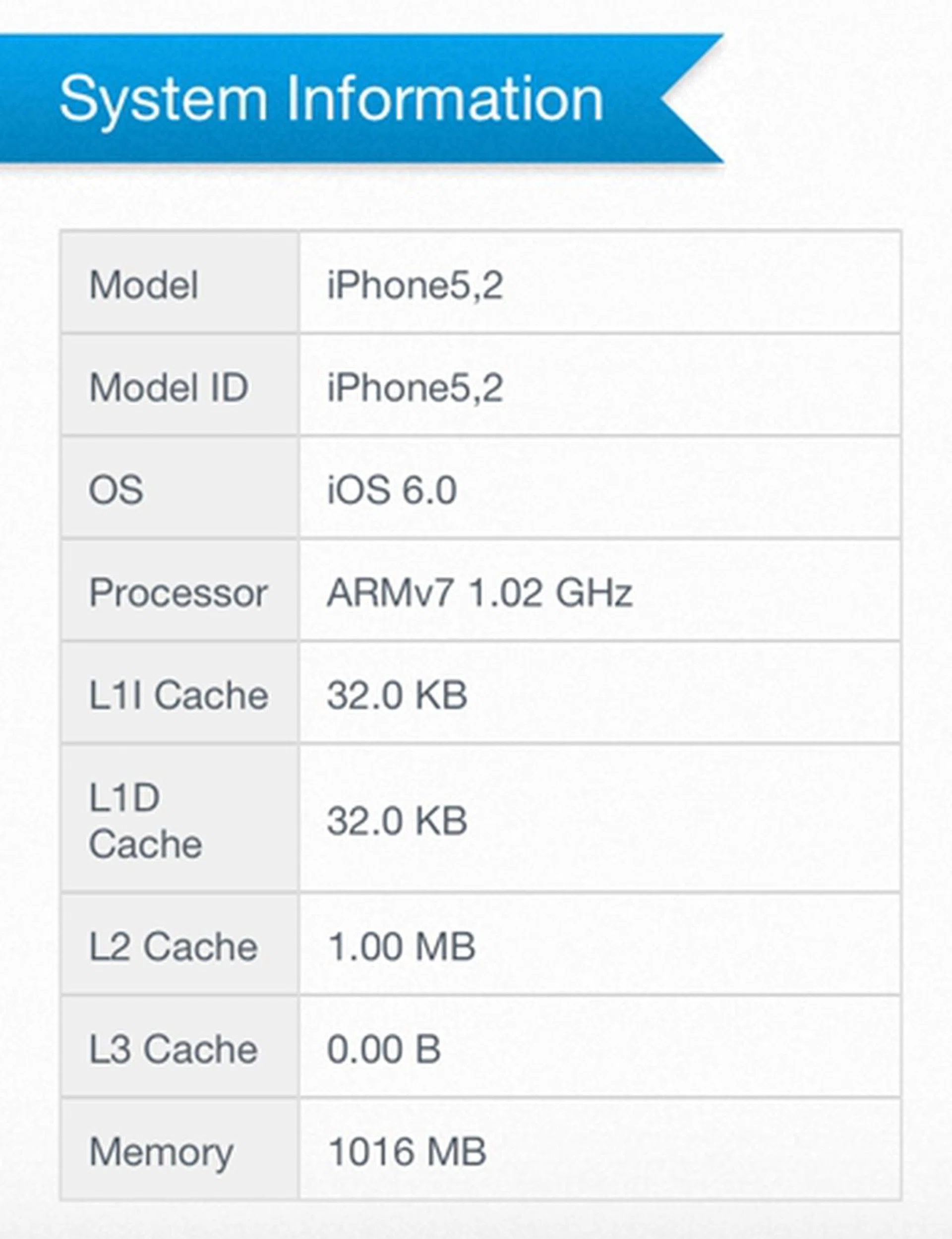
Task: Click the ARMv7 1.02 GHz value
Action: (x=479, y=592)
